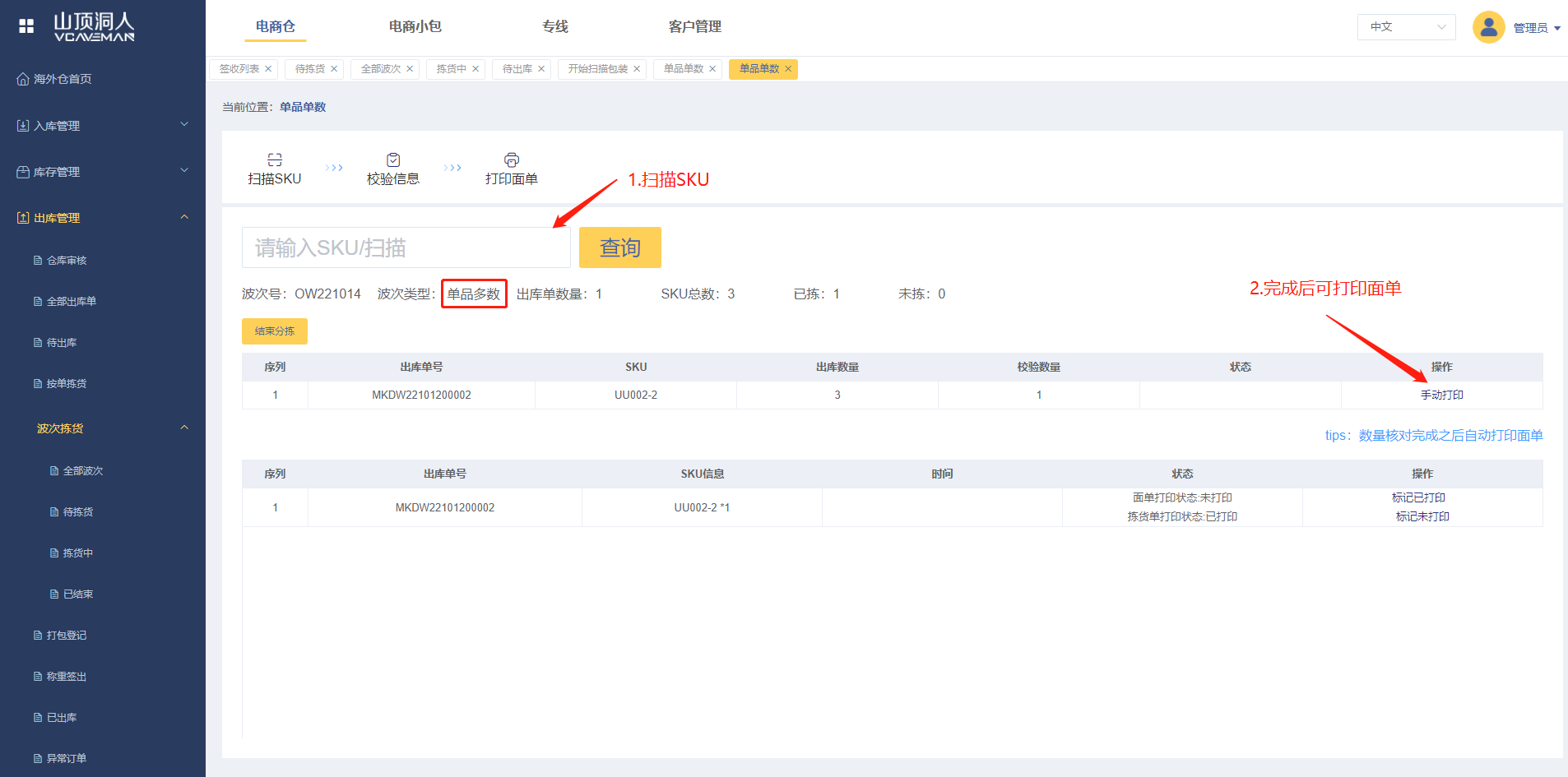
Task: Close the 开始扫描包装 tab
Action: (x=637, y=69)
